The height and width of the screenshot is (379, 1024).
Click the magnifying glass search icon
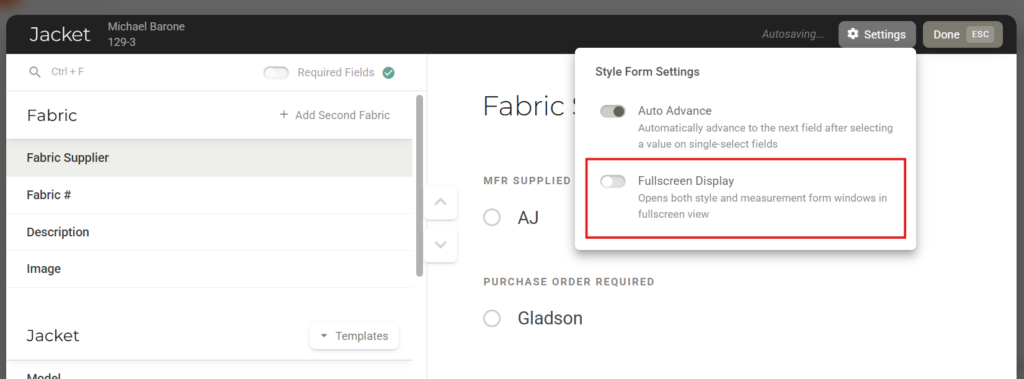click(35, 72)
